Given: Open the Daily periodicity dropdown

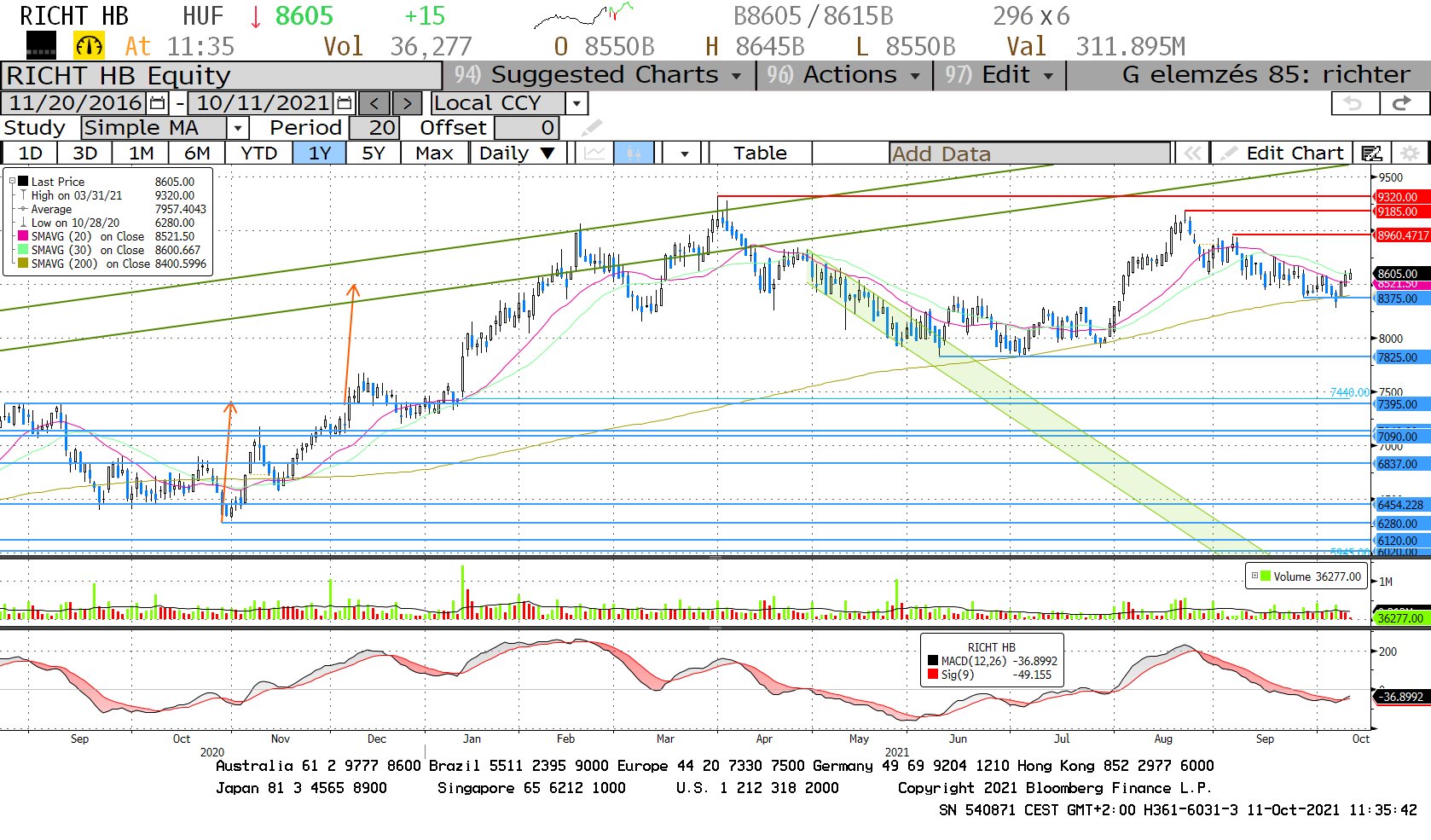Looking at the screenshot, I should pos(517,154).
